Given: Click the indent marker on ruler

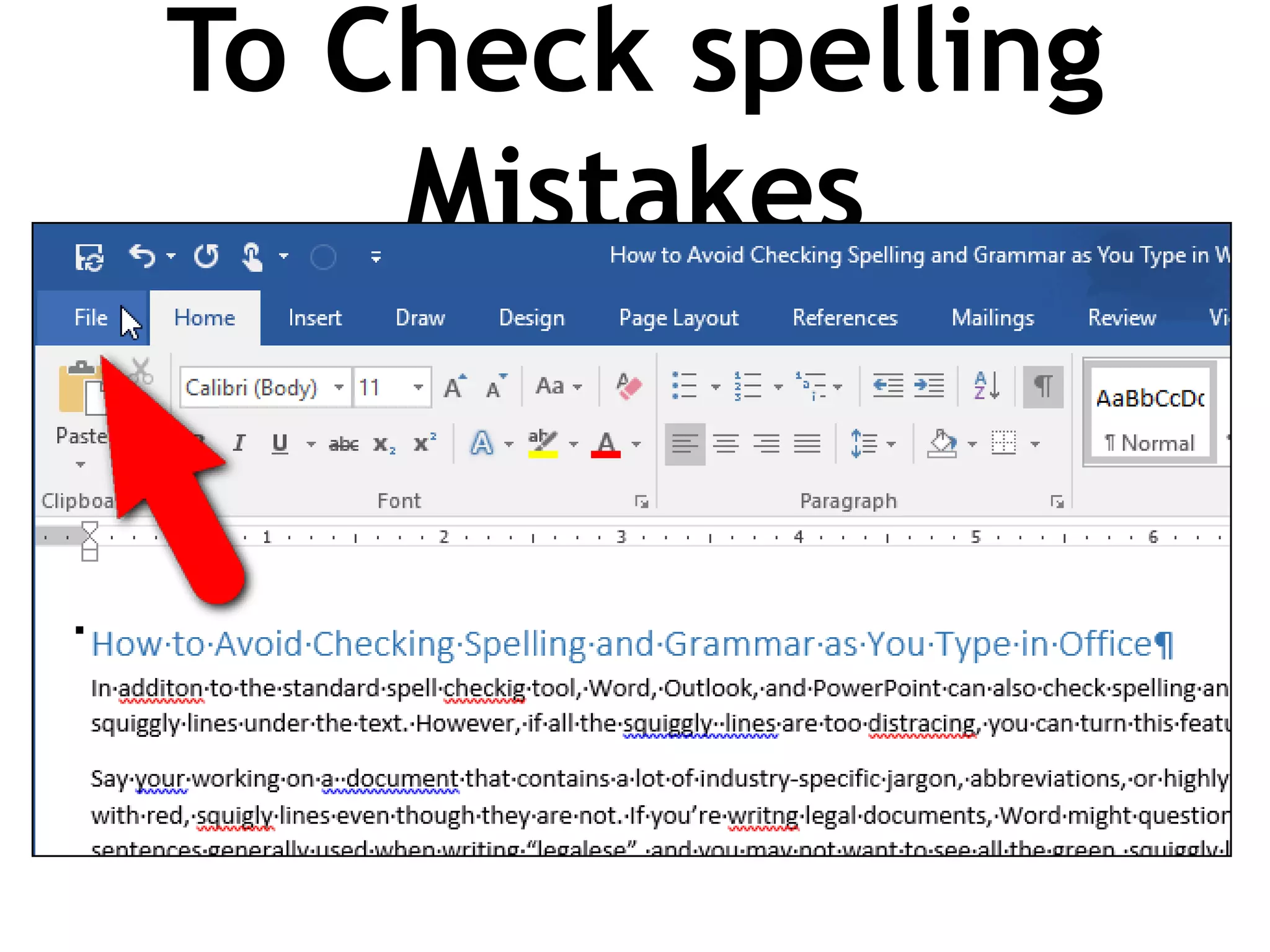Looking at the screenshot, I should pyautogui.click(x=89, y=541).
